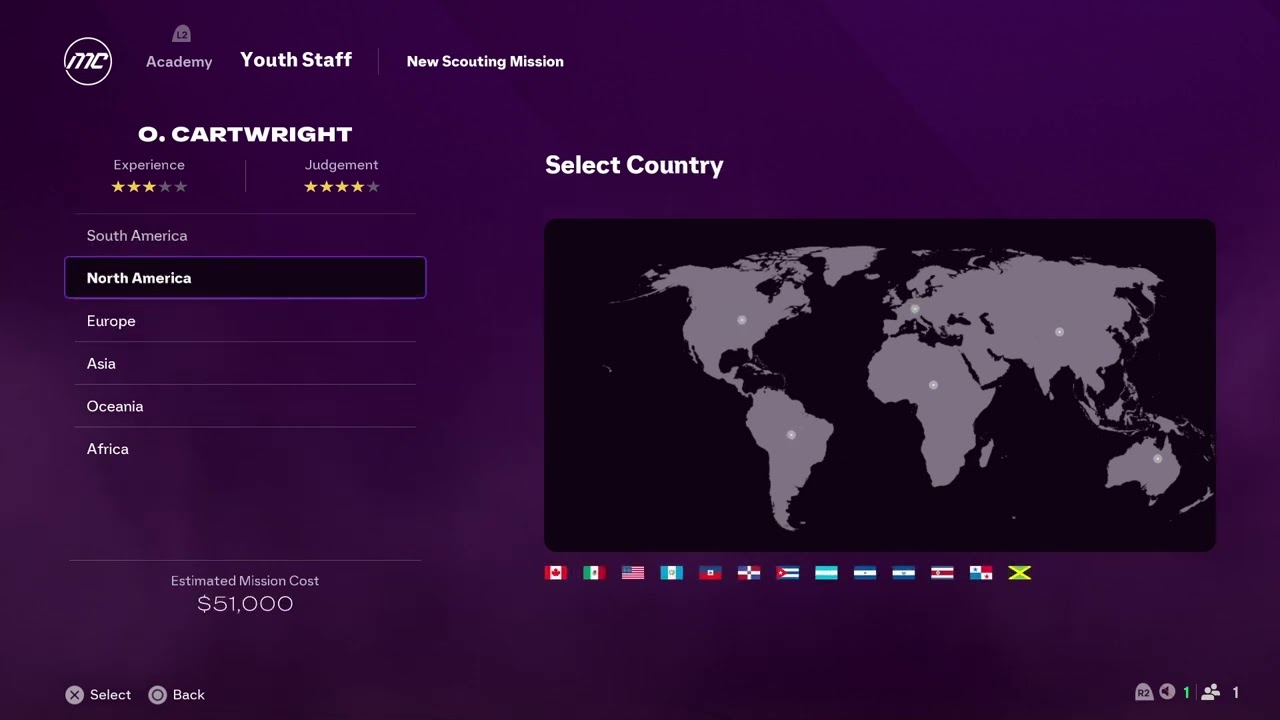1280x720 pixels.
Task: Click the New Scouting Mission breadcrumb
Action: point(485,62)
